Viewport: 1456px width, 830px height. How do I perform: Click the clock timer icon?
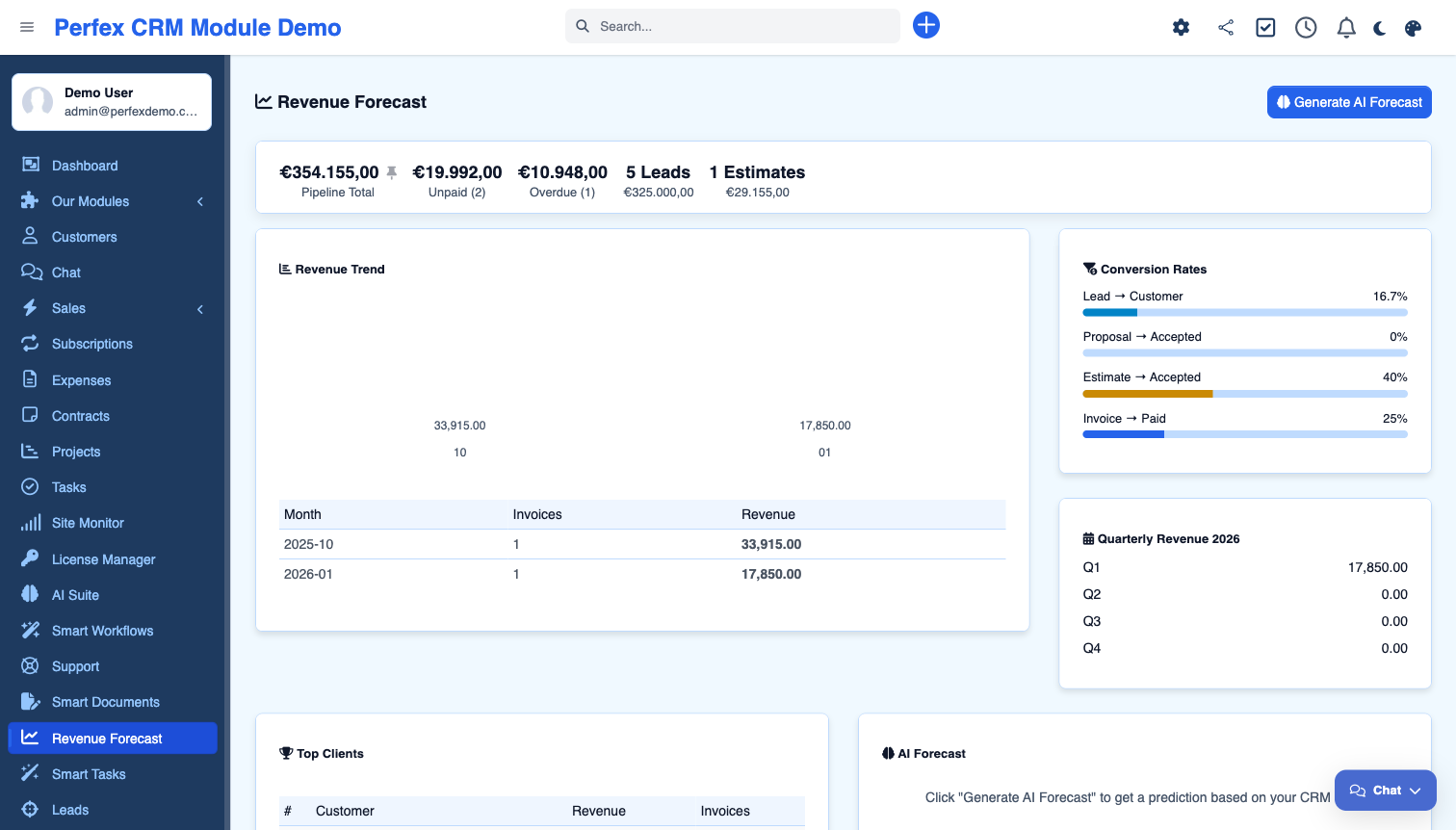[1306, 28]
